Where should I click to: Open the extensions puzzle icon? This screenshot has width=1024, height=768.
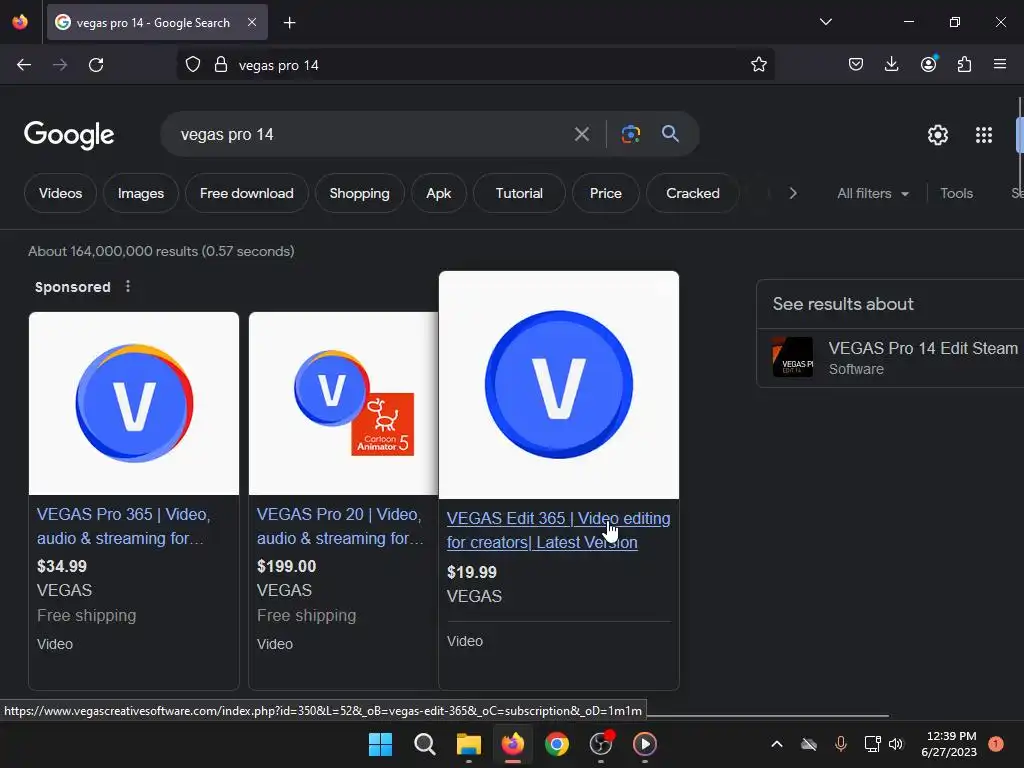[964, 64]
